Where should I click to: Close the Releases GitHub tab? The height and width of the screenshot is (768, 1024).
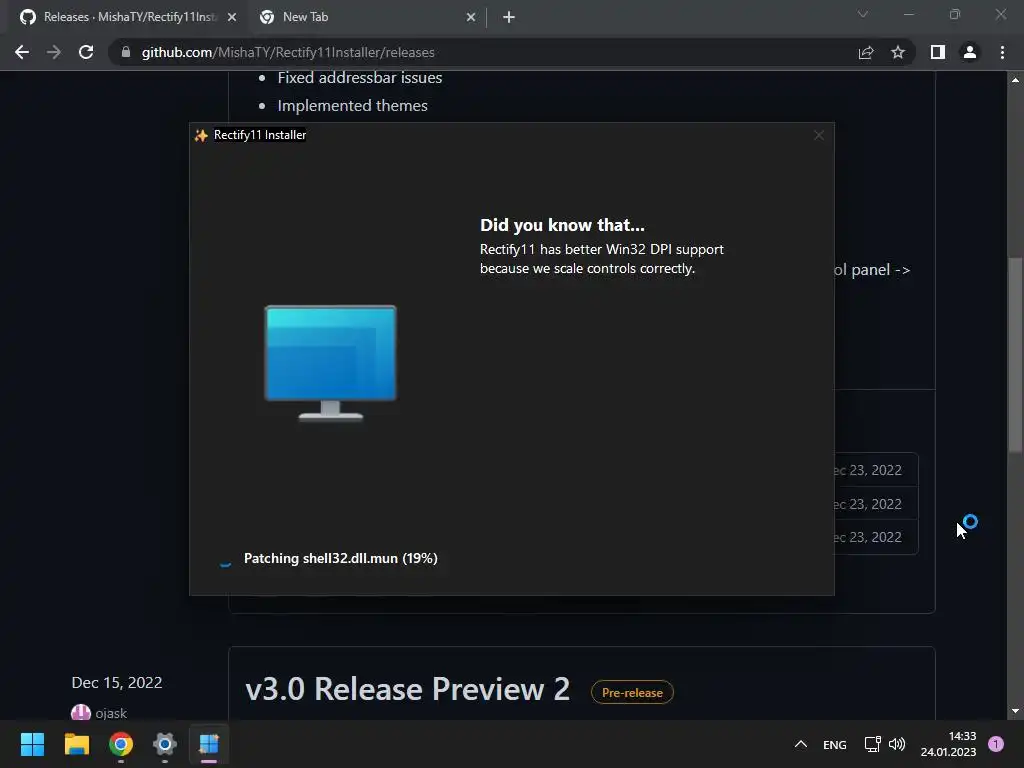point(232,17)
